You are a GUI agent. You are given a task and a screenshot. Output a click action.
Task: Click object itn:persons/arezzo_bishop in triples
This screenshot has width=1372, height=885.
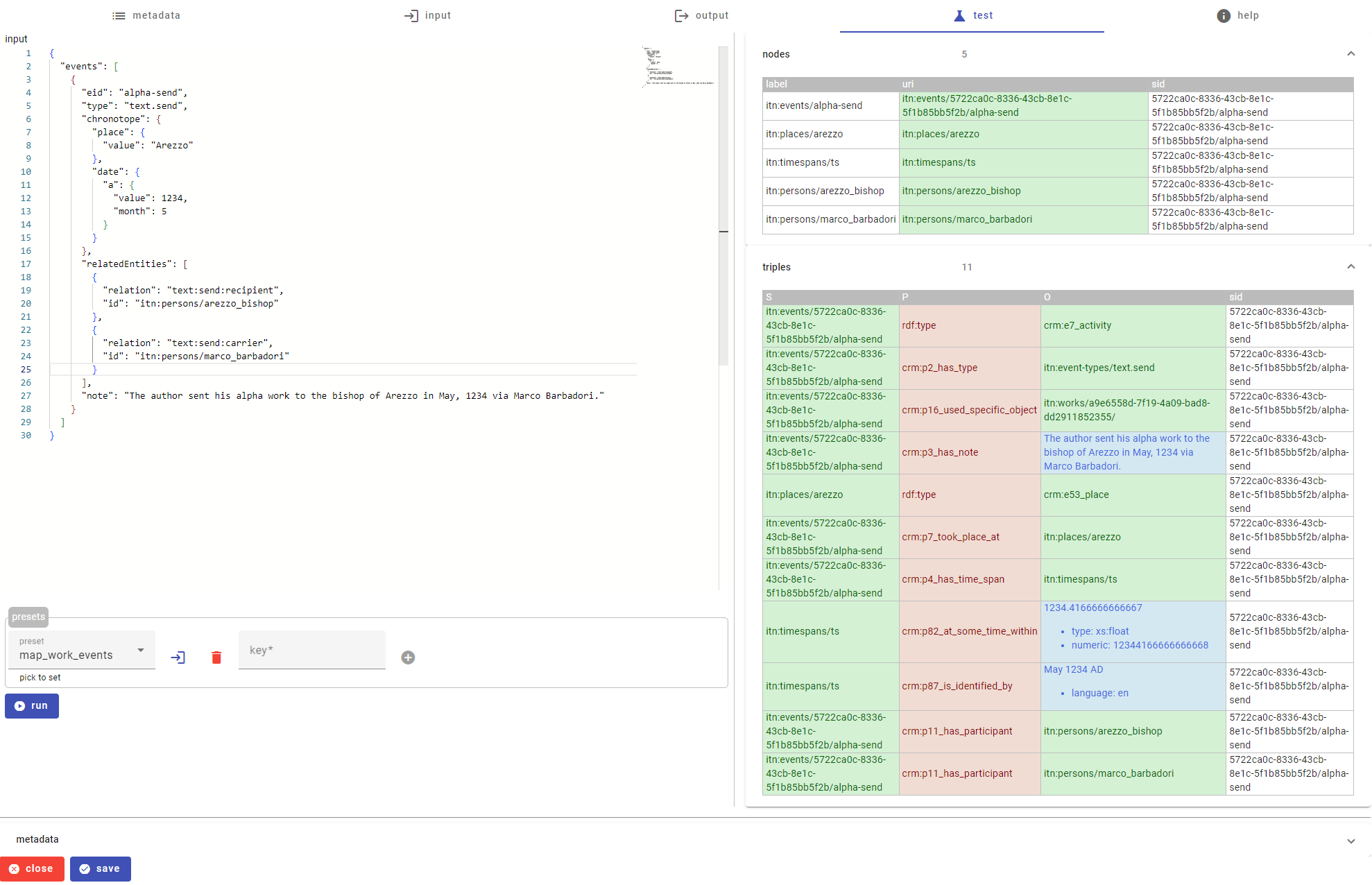1103,731
